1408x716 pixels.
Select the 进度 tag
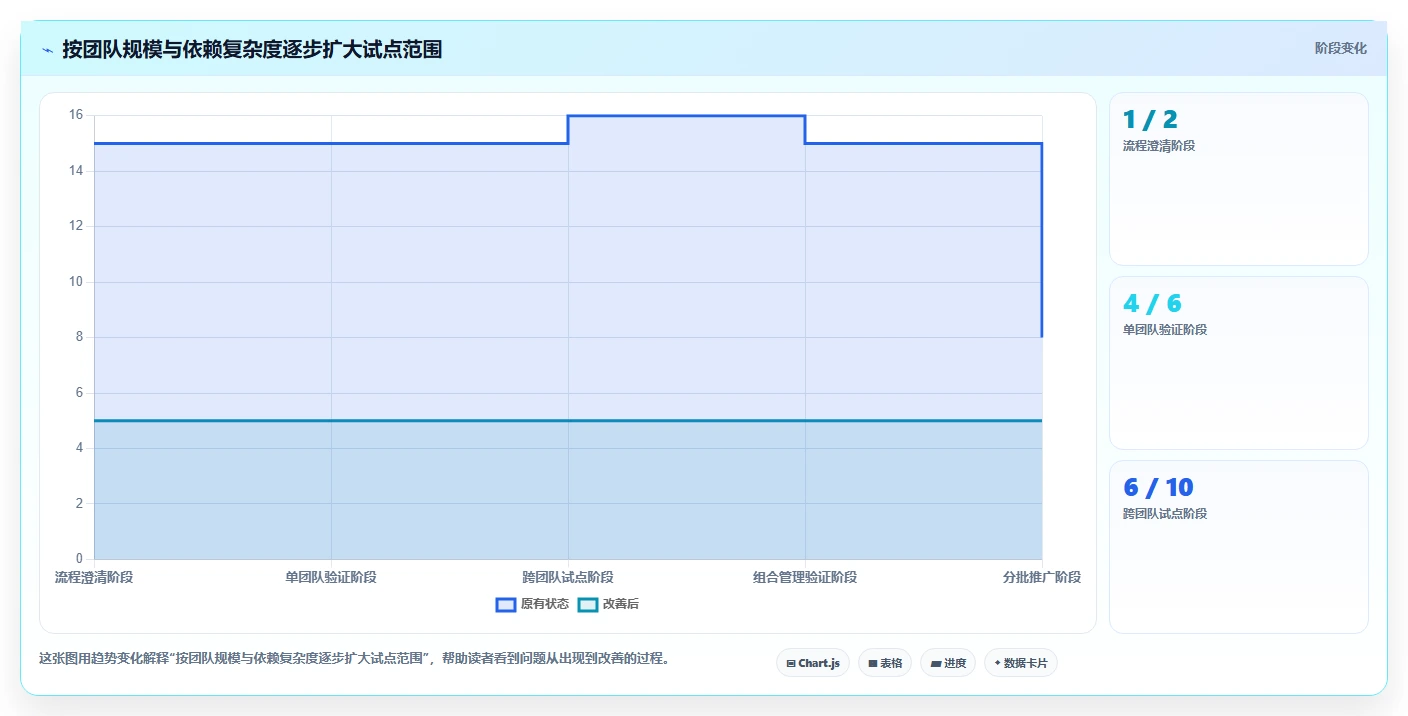[948, 663]
